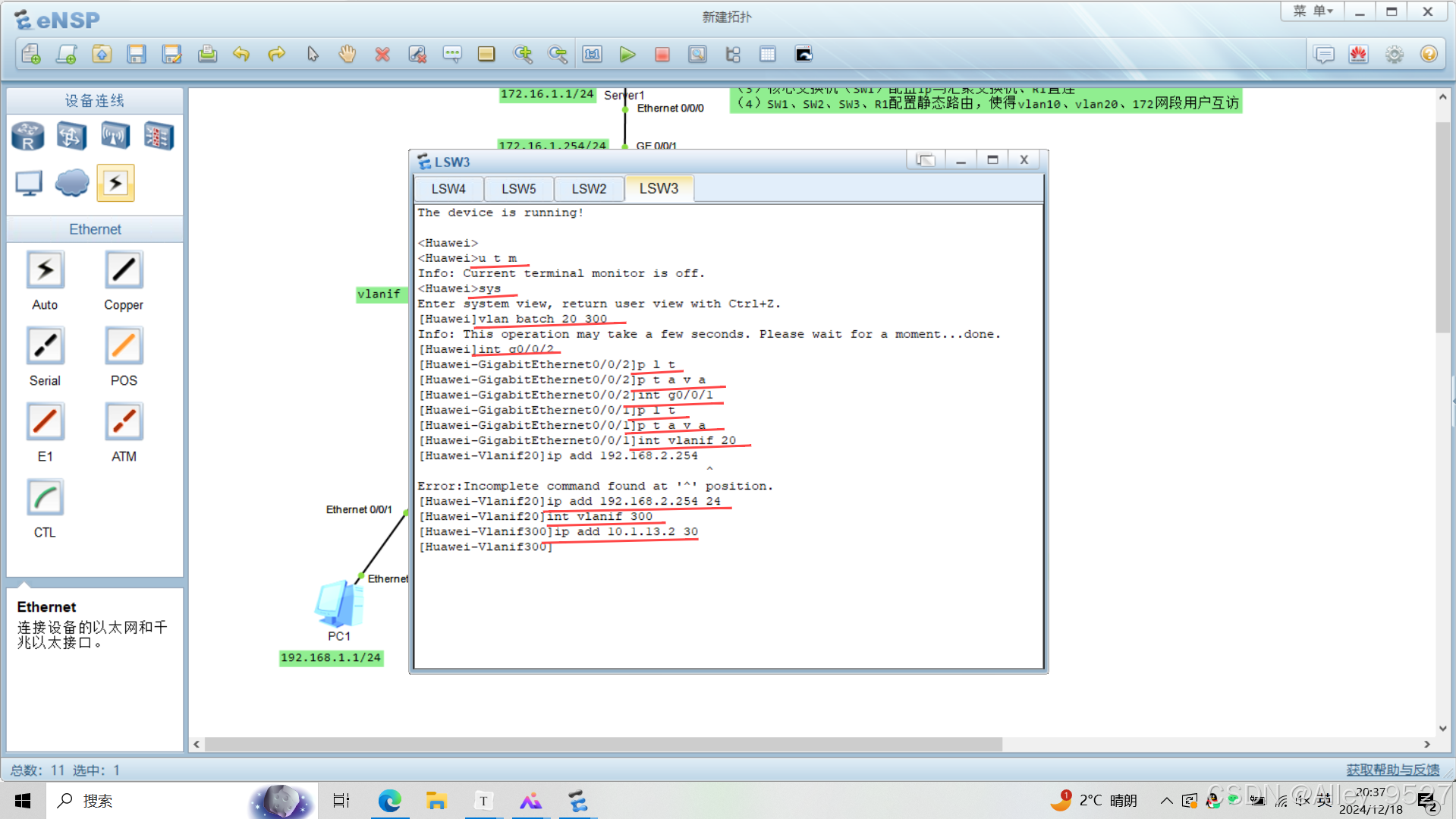Select the PC terminal device category icon
The height and width of the screenshot is (819, 1456).
point(29,183)
